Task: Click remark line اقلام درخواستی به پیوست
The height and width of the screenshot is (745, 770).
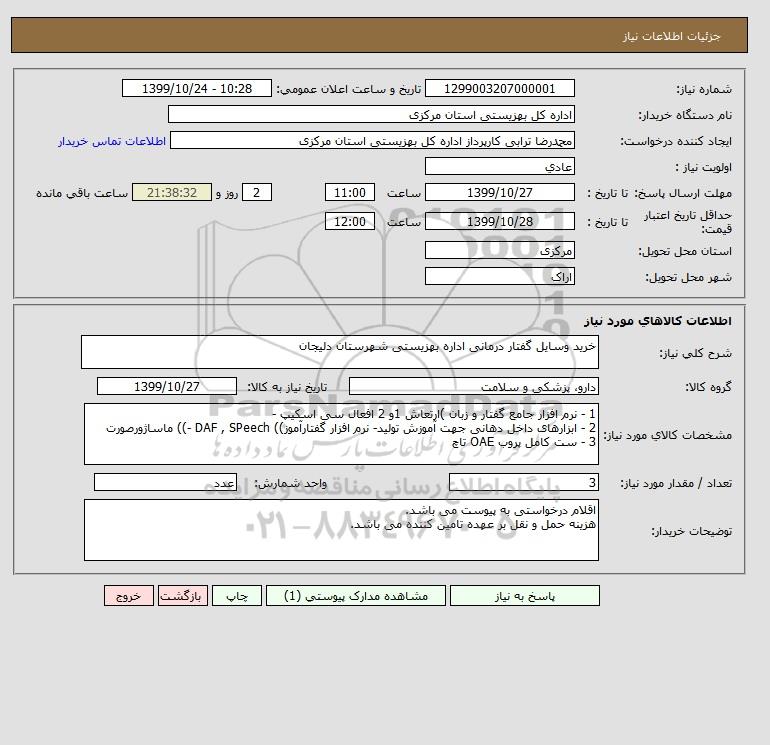Action: tap(501, 510)
